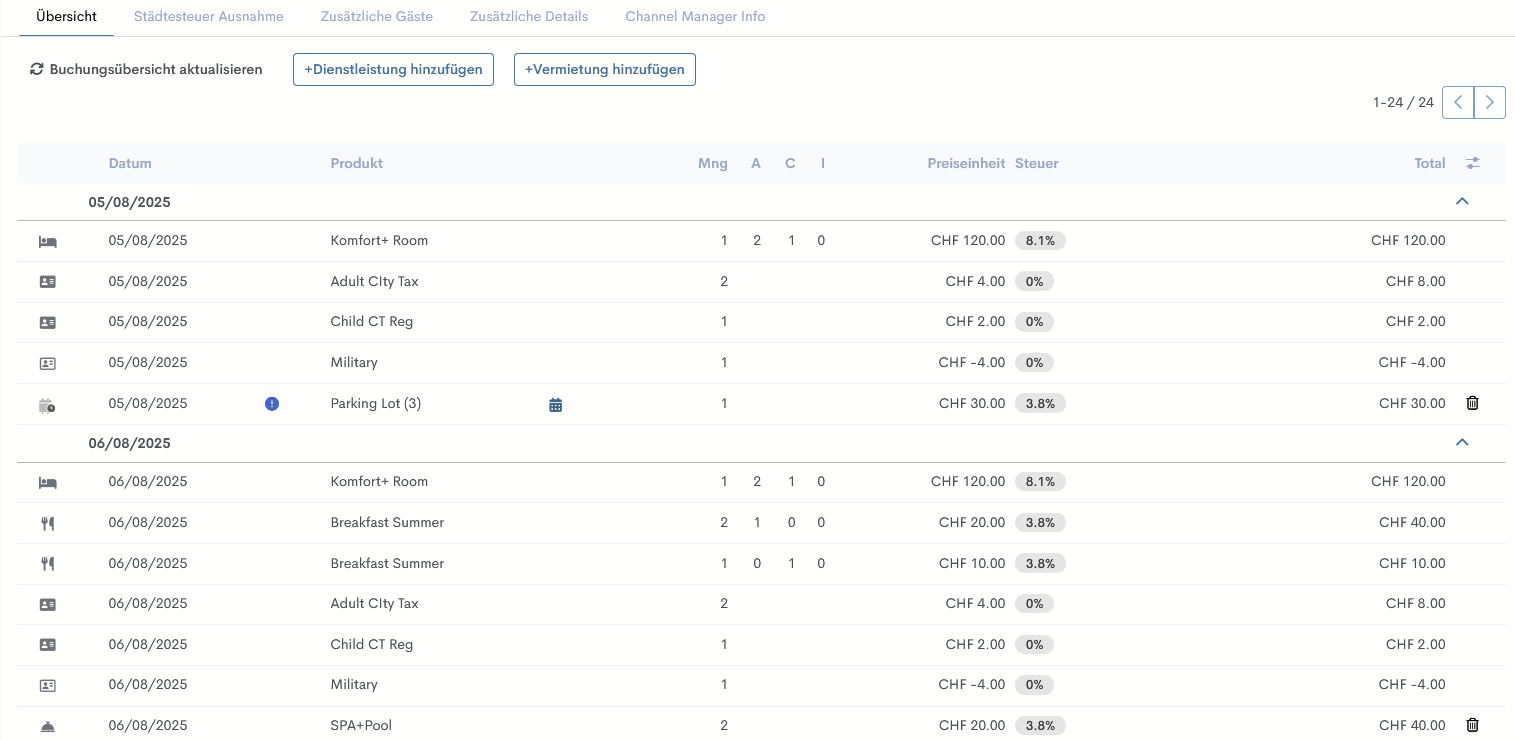
Task: Collapse the 05/08/2025 date group
Action: pos(1462,202)
